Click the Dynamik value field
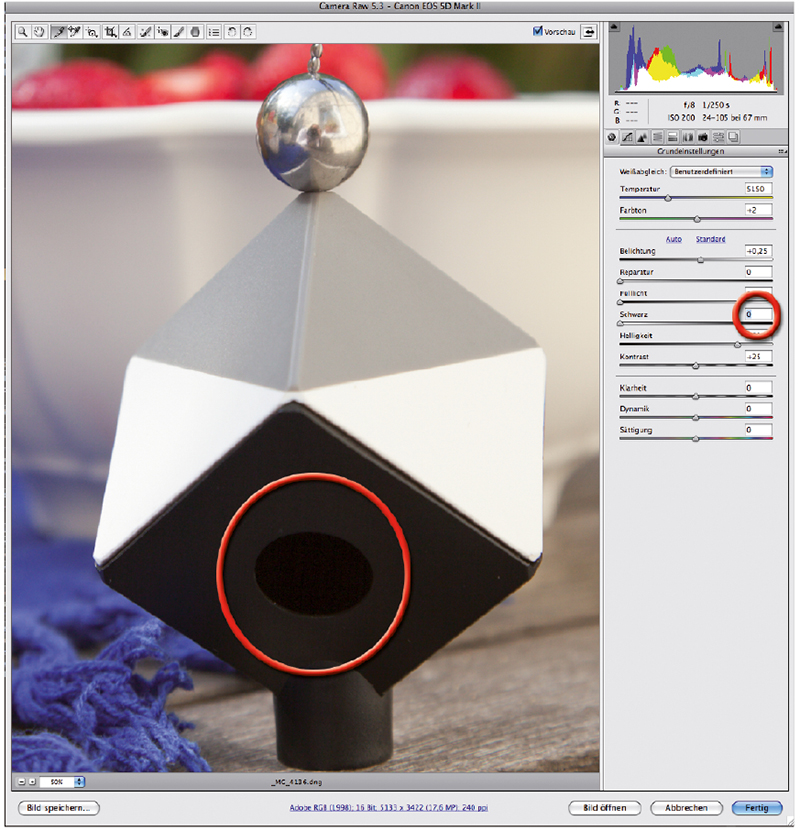This screenshot has width=800, height=830. click(758, 409)
